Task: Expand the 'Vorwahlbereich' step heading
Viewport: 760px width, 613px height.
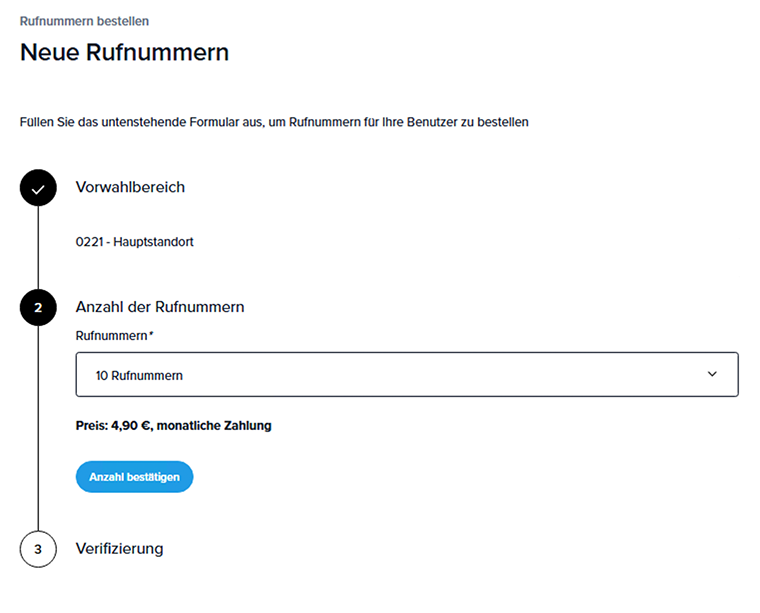Action: pyautogui.click(x=130, y=187)
